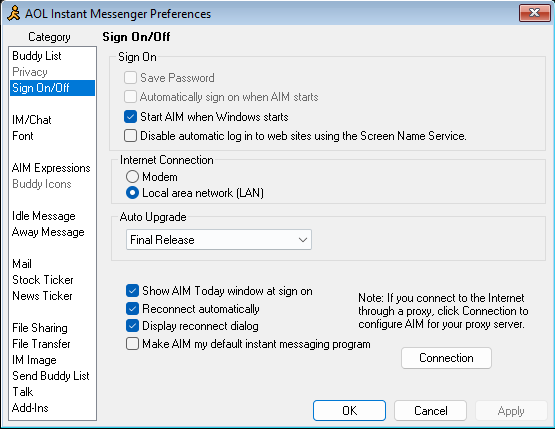Uncheck Show AIM Today window at sign on
The width and height of the screenshot is (555, 429).
coord(132,291)
